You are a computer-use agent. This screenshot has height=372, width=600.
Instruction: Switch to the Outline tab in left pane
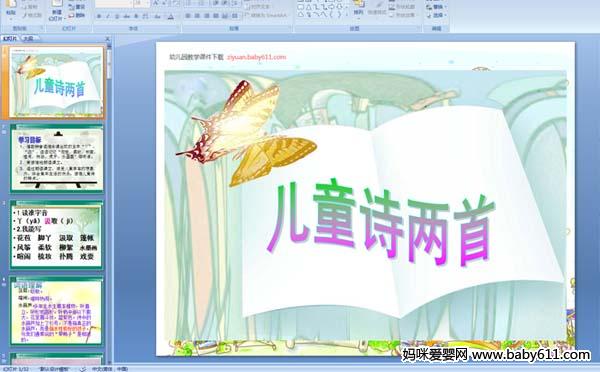point(29,38)
